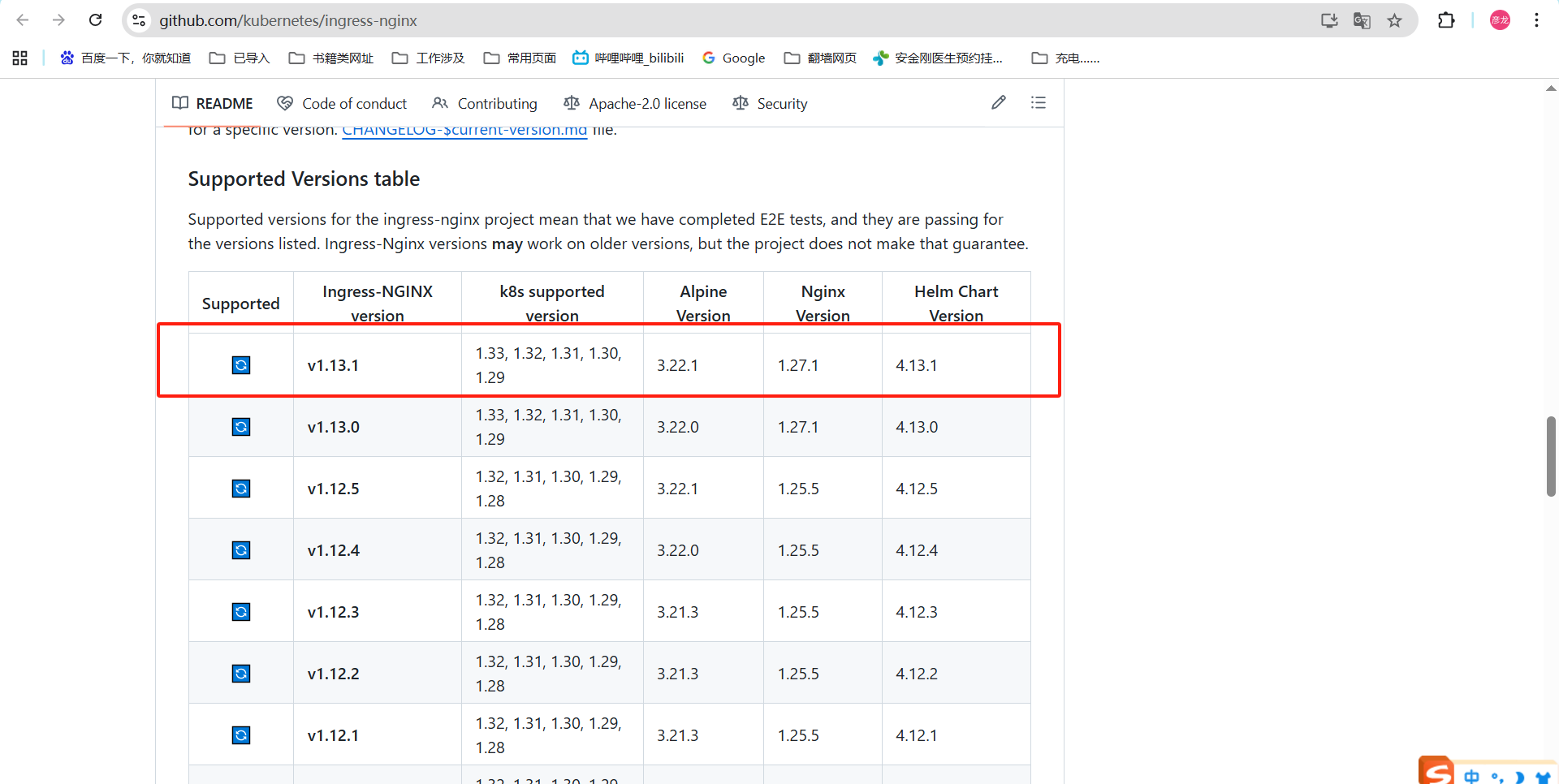Open the 常用页面 bookmark folder
The image size is (1559, 784).
click(x=520, y=58)
